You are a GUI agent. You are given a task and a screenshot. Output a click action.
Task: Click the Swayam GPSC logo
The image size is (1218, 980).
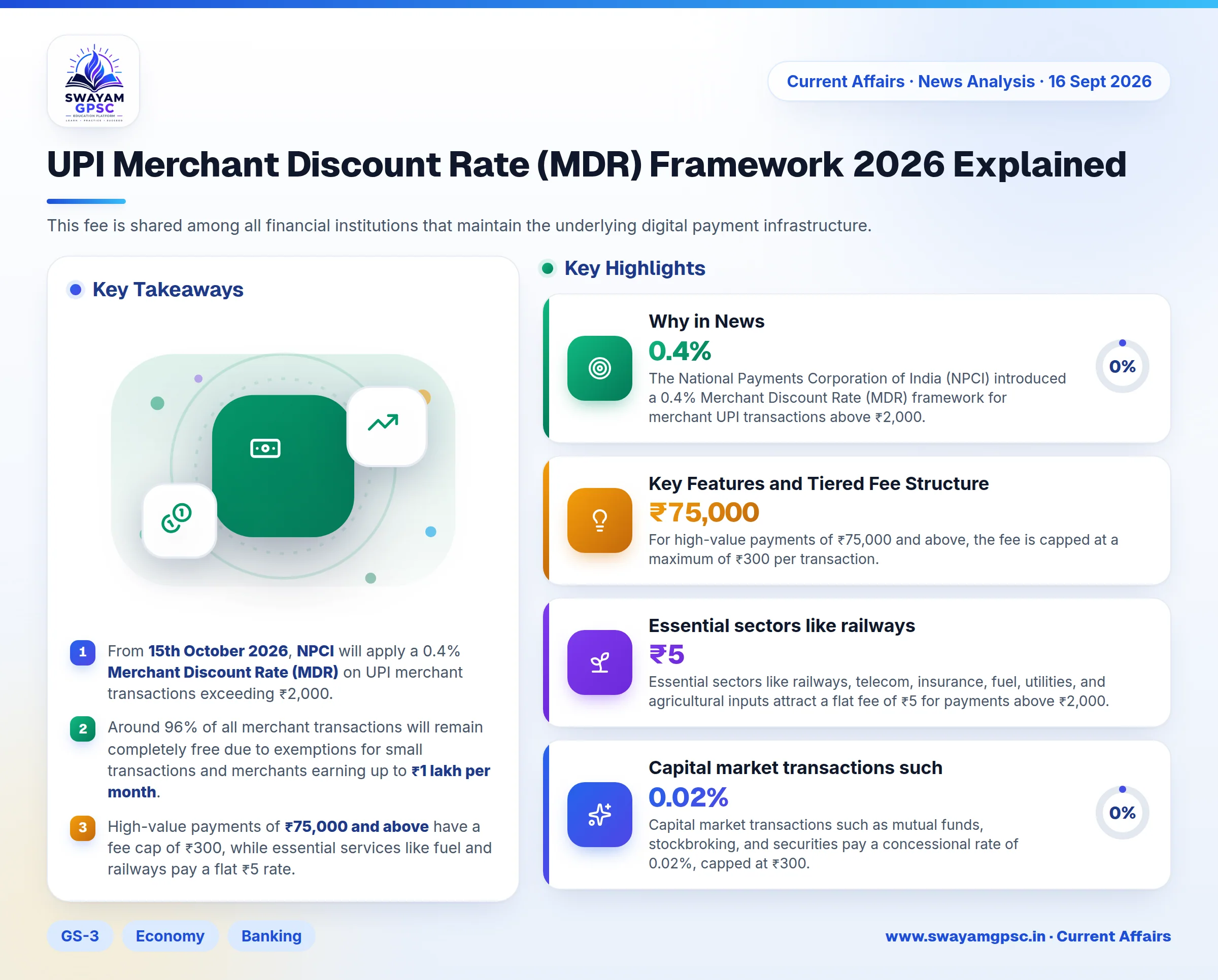pyautogui.click(x=94, y=81)
